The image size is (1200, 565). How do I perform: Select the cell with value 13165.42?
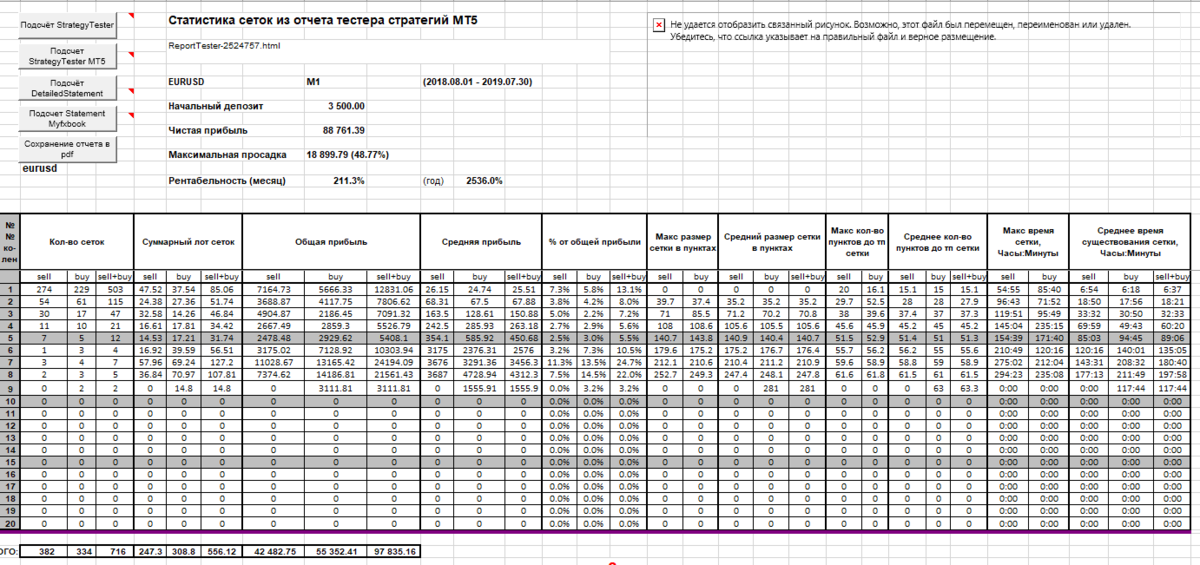point(337,361)
